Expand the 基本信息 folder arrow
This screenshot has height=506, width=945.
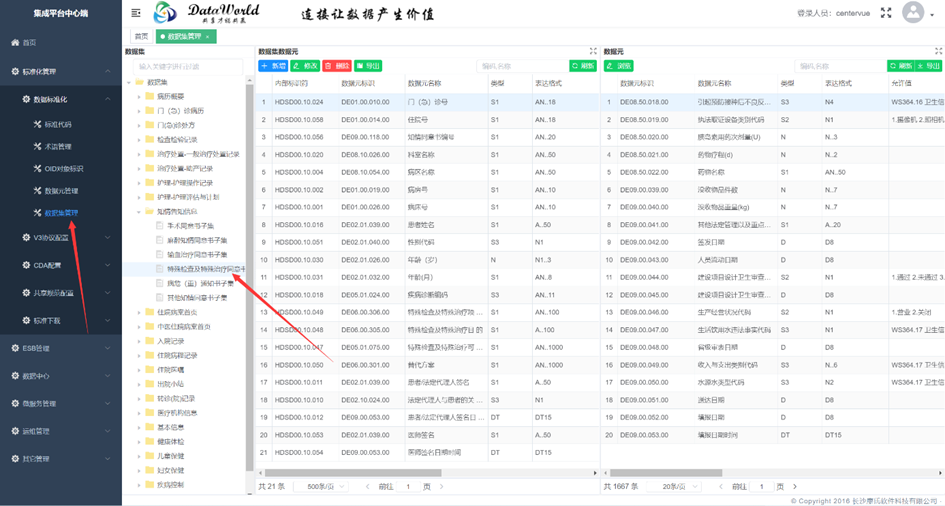(139, 427)
